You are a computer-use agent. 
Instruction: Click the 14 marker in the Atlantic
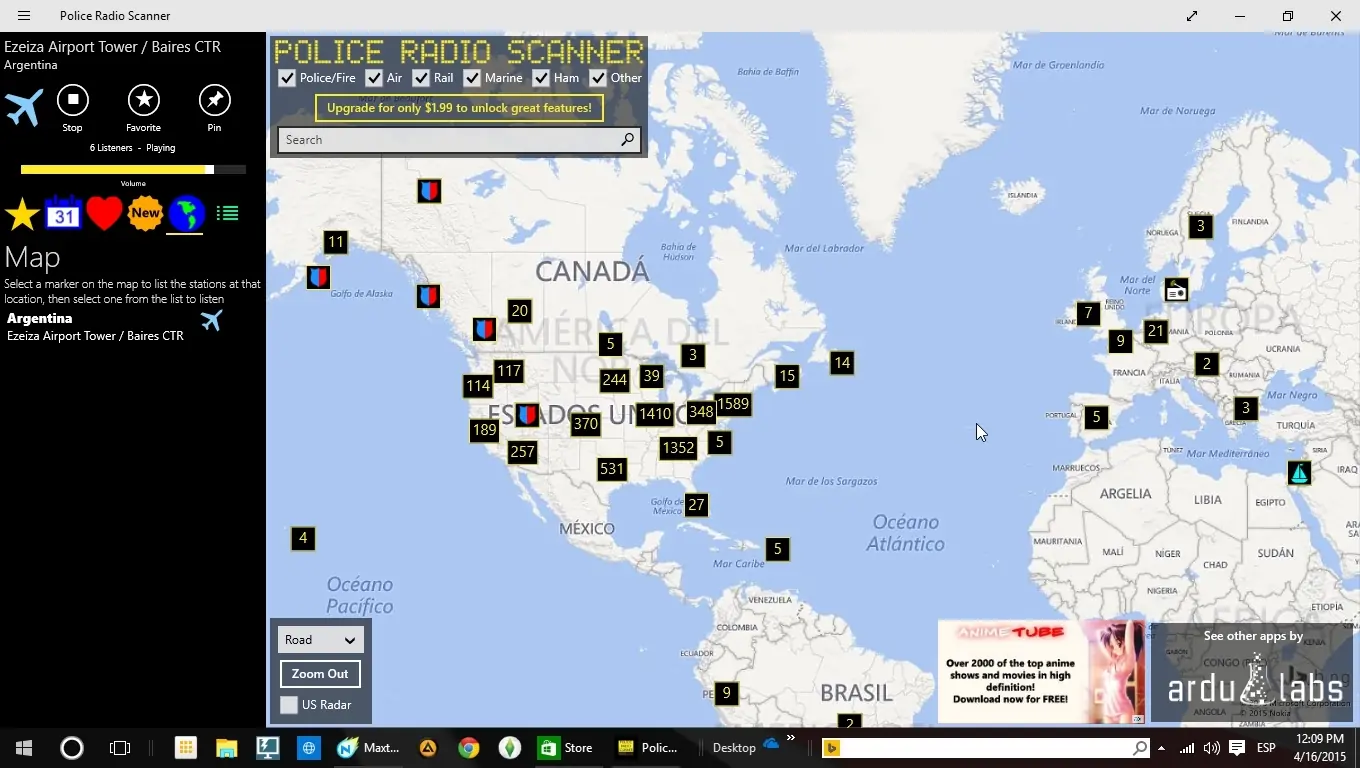842,363
